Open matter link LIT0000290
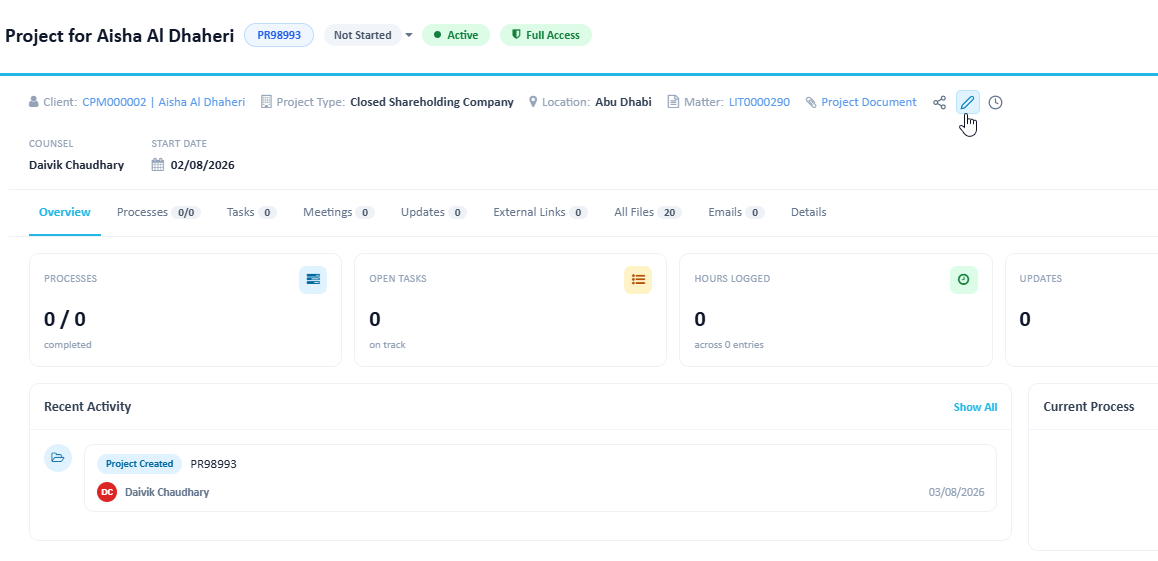The image size is (1158, 561). [x=759, y=102]
